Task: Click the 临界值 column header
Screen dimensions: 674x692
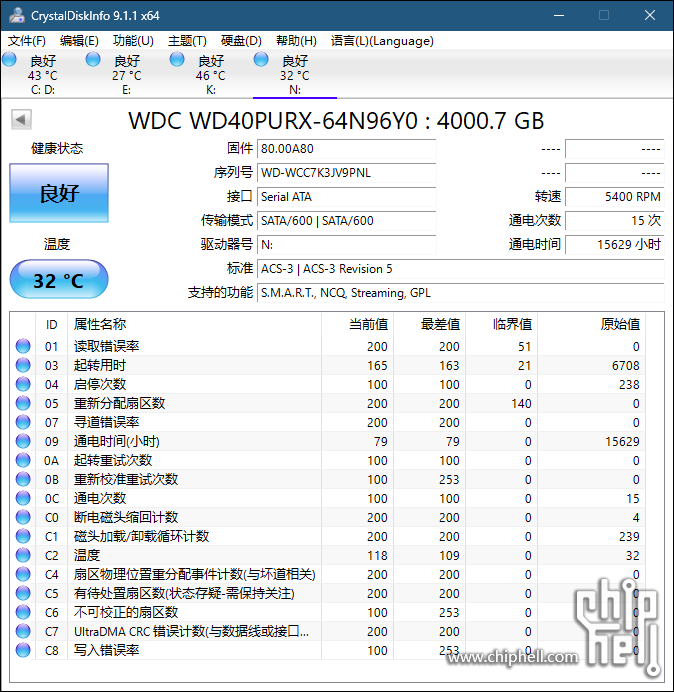Action: pyautogui.click(x=501, y=324)
